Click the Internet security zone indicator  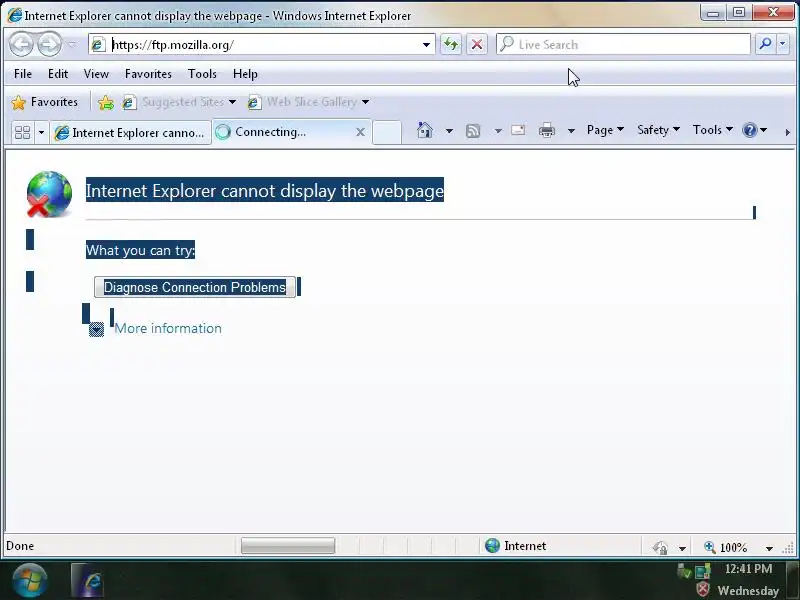click(x=515, y=546)
